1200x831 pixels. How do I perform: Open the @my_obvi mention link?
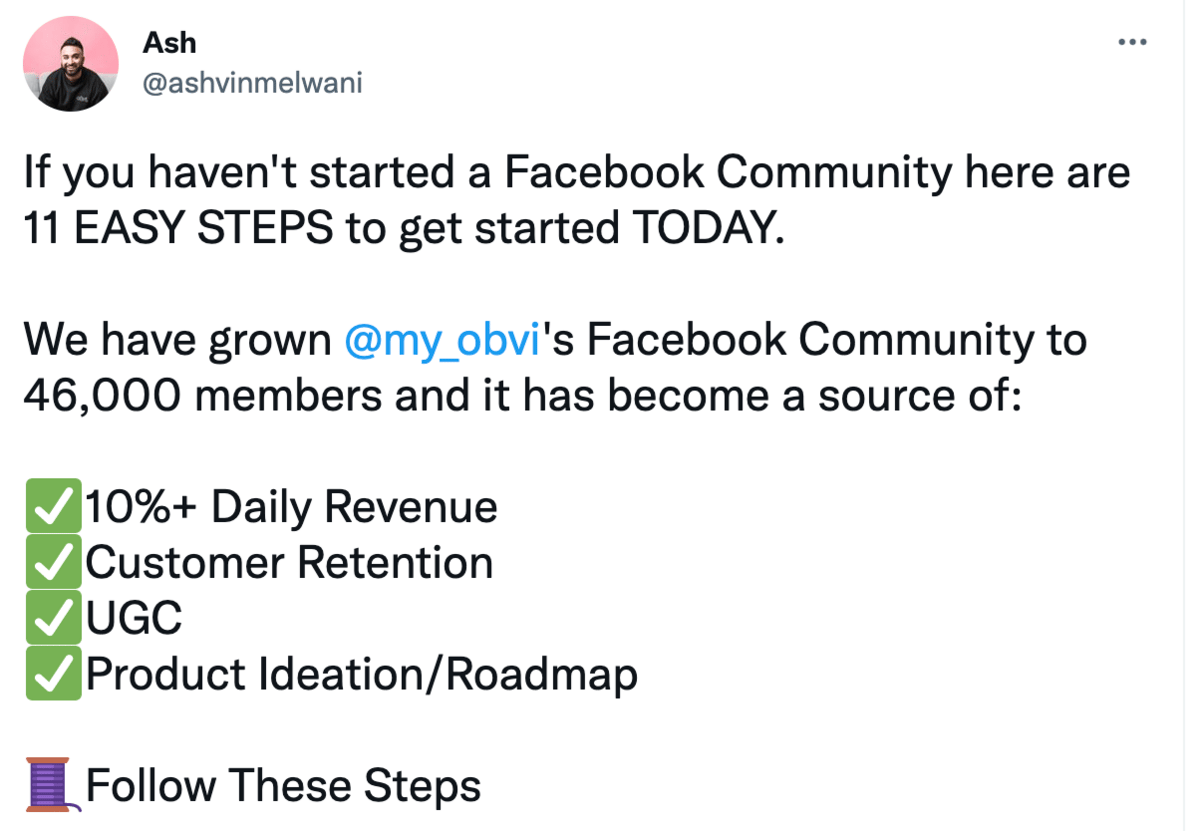tap(442, 341)
